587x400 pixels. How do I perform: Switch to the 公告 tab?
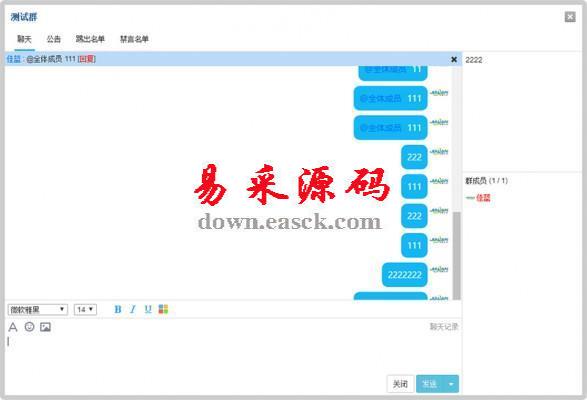pos(54,39)
